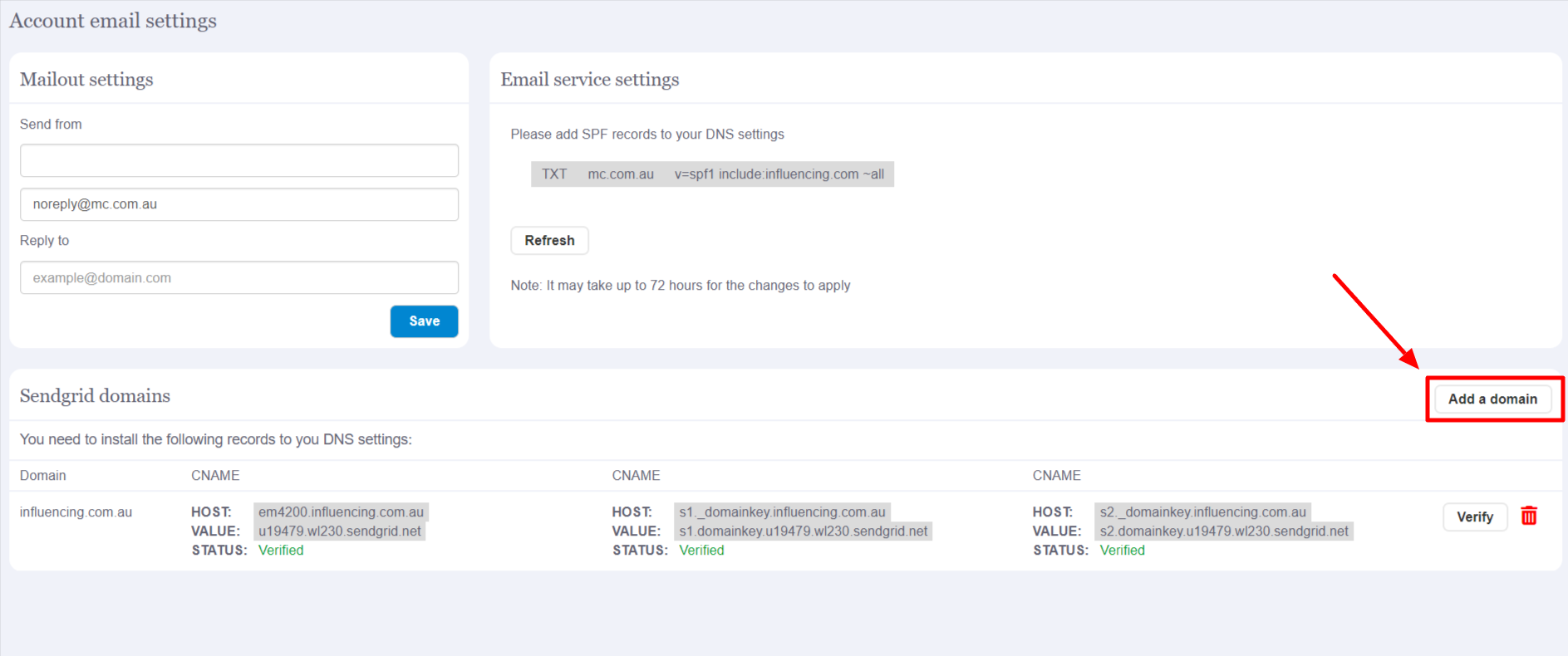Select value u19479.wl230.sendgrid.net
Viewport: 1568px width, 656px height.
tap(339, 531)
